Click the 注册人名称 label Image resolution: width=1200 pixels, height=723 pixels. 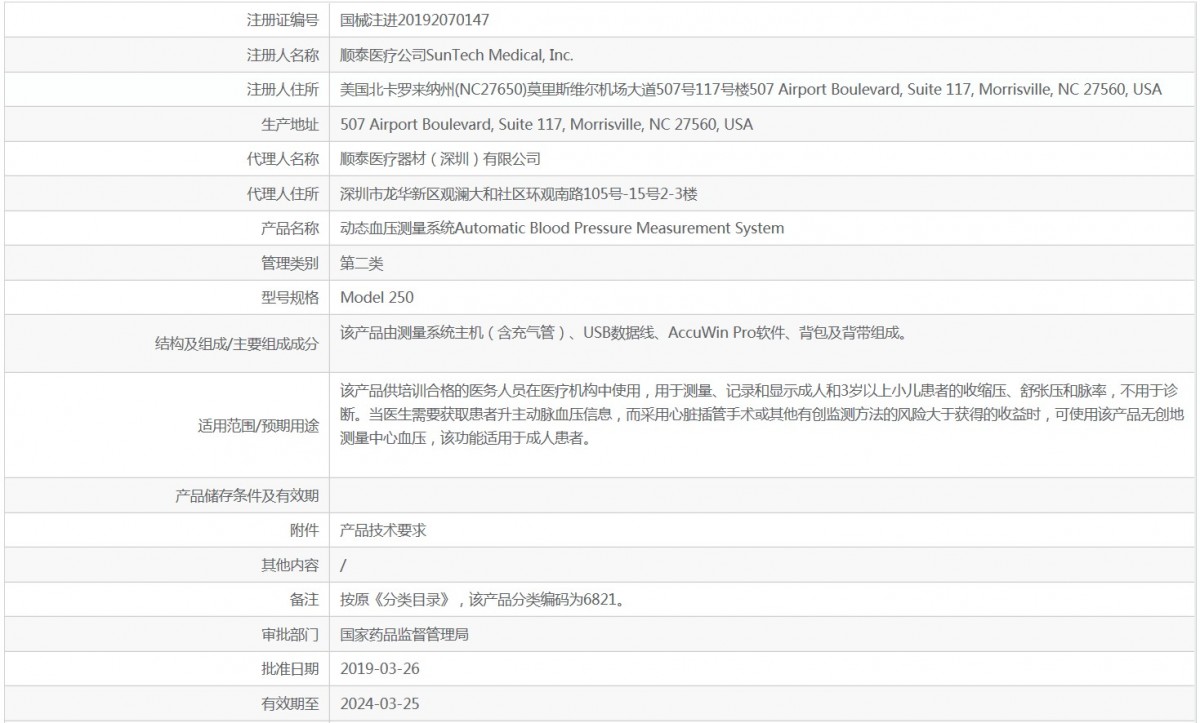coord(283,55)
